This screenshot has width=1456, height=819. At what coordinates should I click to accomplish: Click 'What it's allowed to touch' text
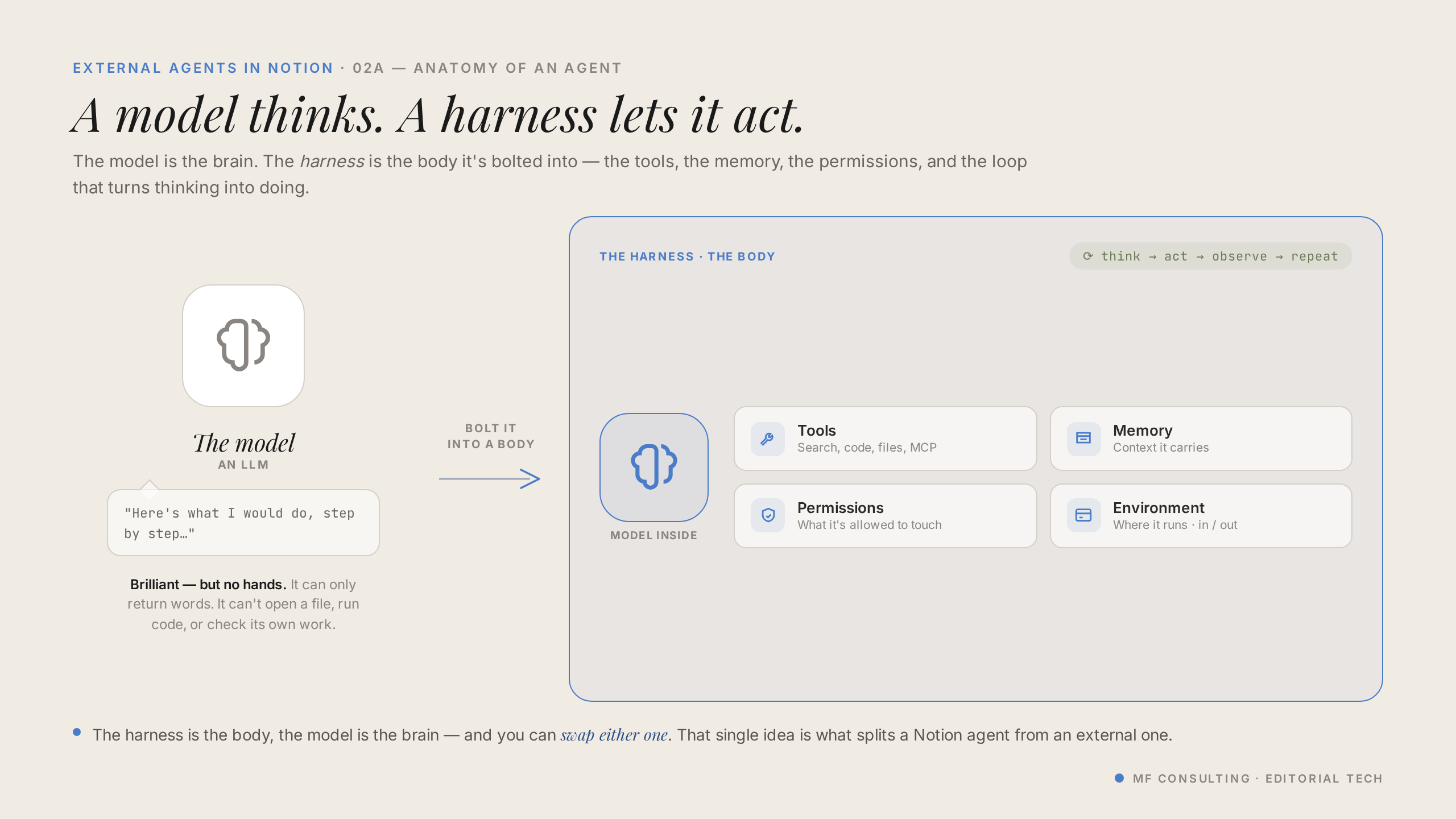(x=869, y=525)
